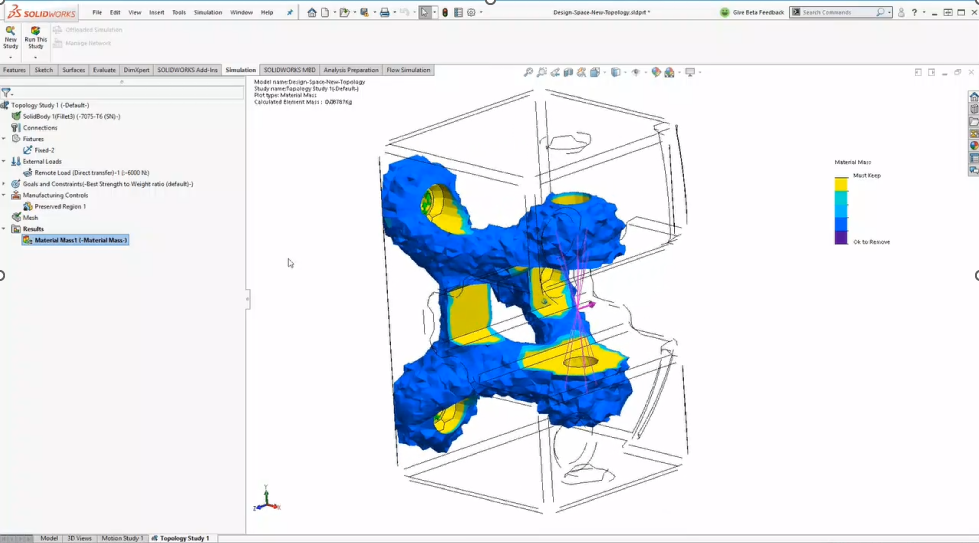Click the Open file icon
Screen dimensions: 979x543
tap(343, 12)
